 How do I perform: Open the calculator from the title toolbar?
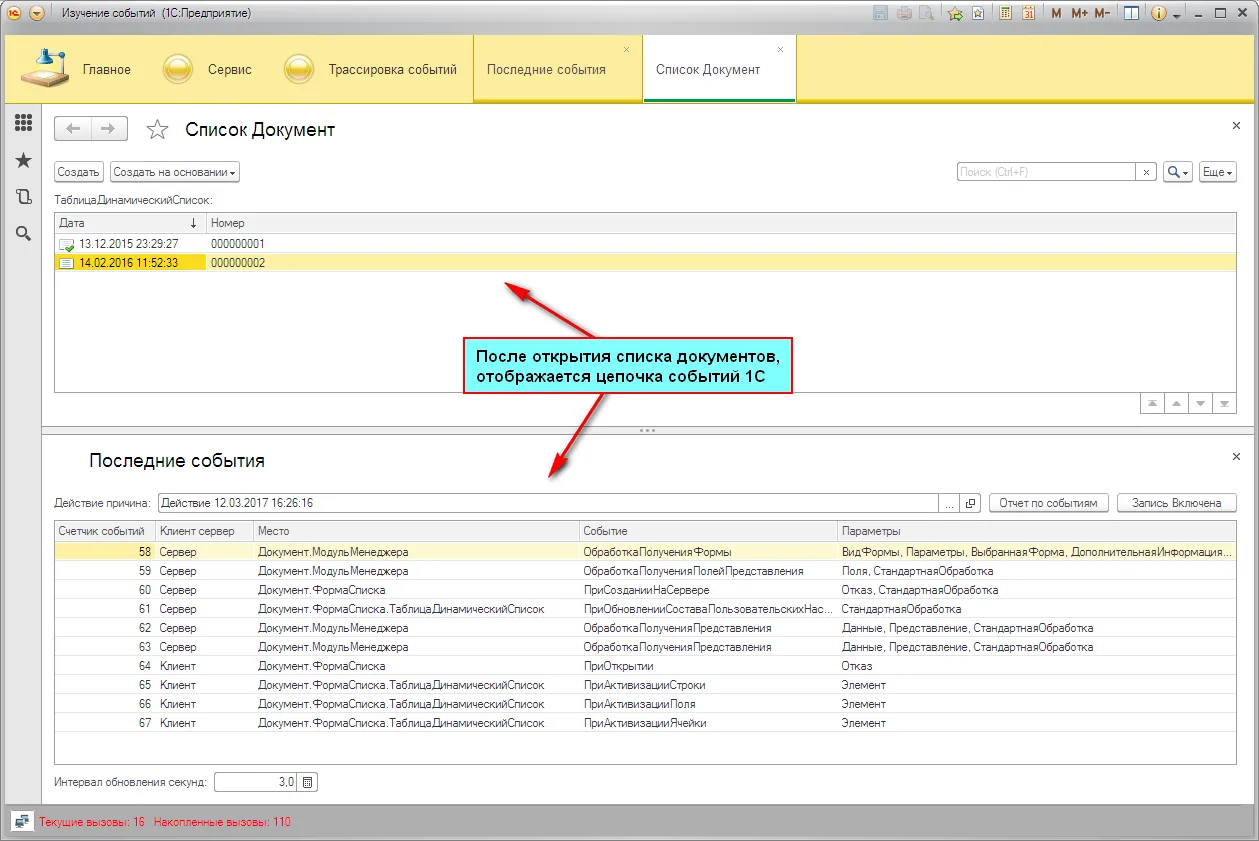tap(1004, 14)
